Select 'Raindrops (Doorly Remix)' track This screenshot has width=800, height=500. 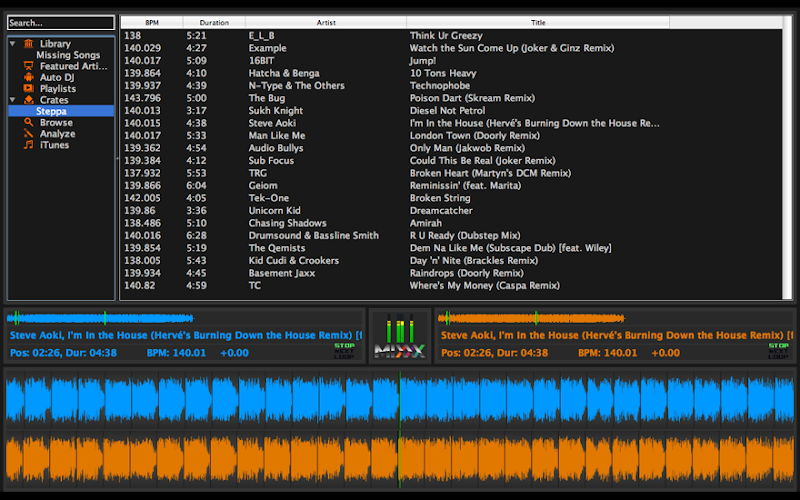[466, 273]
